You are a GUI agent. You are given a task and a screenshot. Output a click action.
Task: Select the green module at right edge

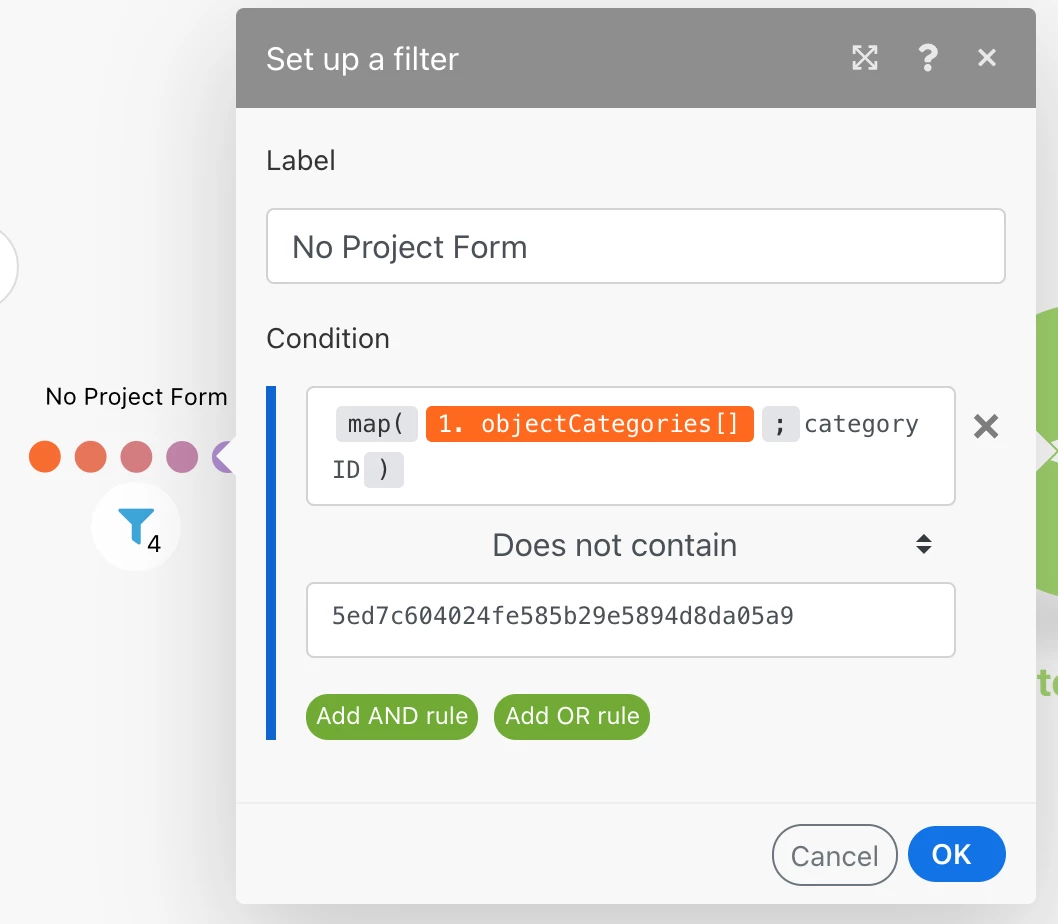point(1044,450)
